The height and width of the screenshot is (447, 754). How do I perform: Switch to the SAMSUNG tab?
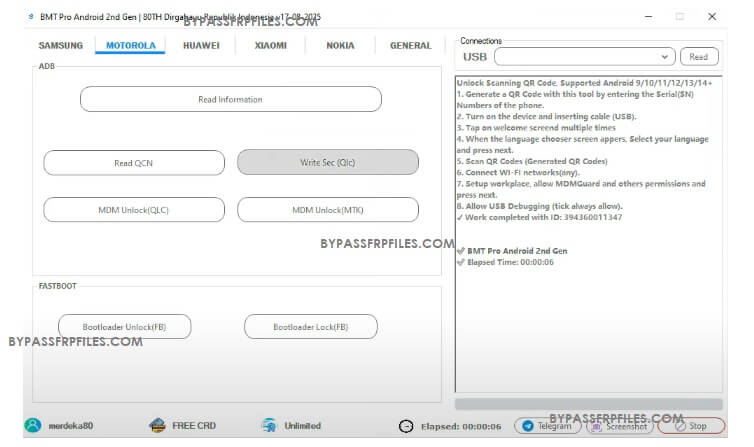coord(61,45)
